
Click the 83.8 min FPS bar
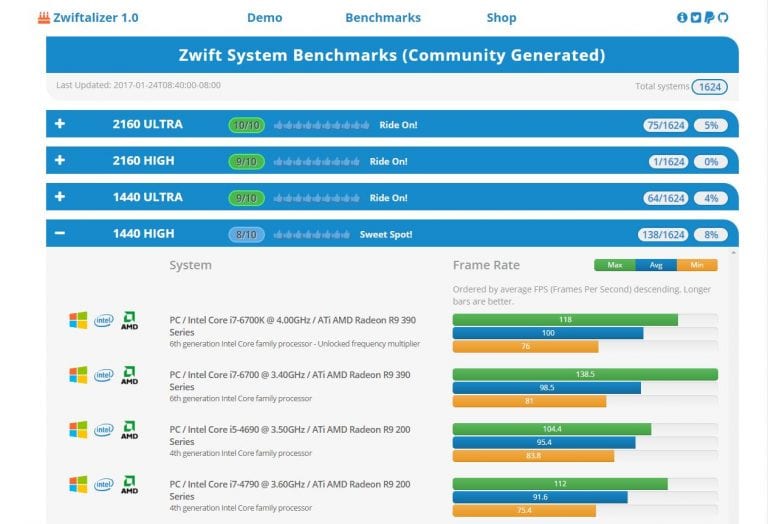(x=533, y=456)
